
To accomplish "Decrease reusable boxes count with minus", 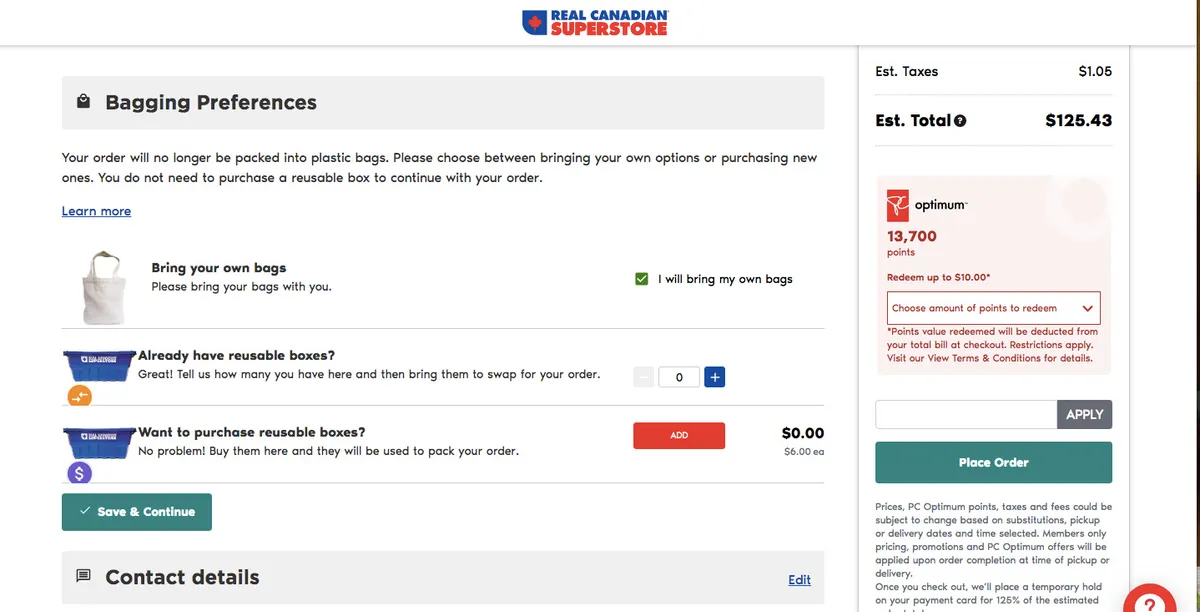I will click(x=644, y=377).
